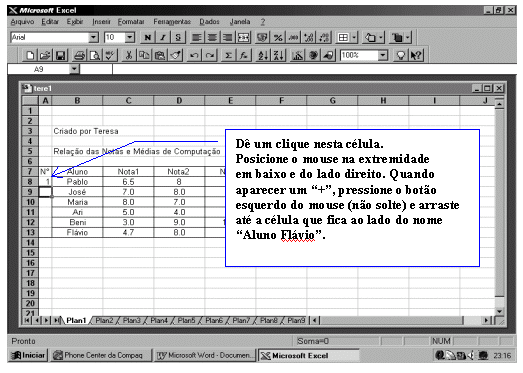The height and width of the screenshot is (373, 523).
Task: Open the Formatar menu
Action: [131, 22]
